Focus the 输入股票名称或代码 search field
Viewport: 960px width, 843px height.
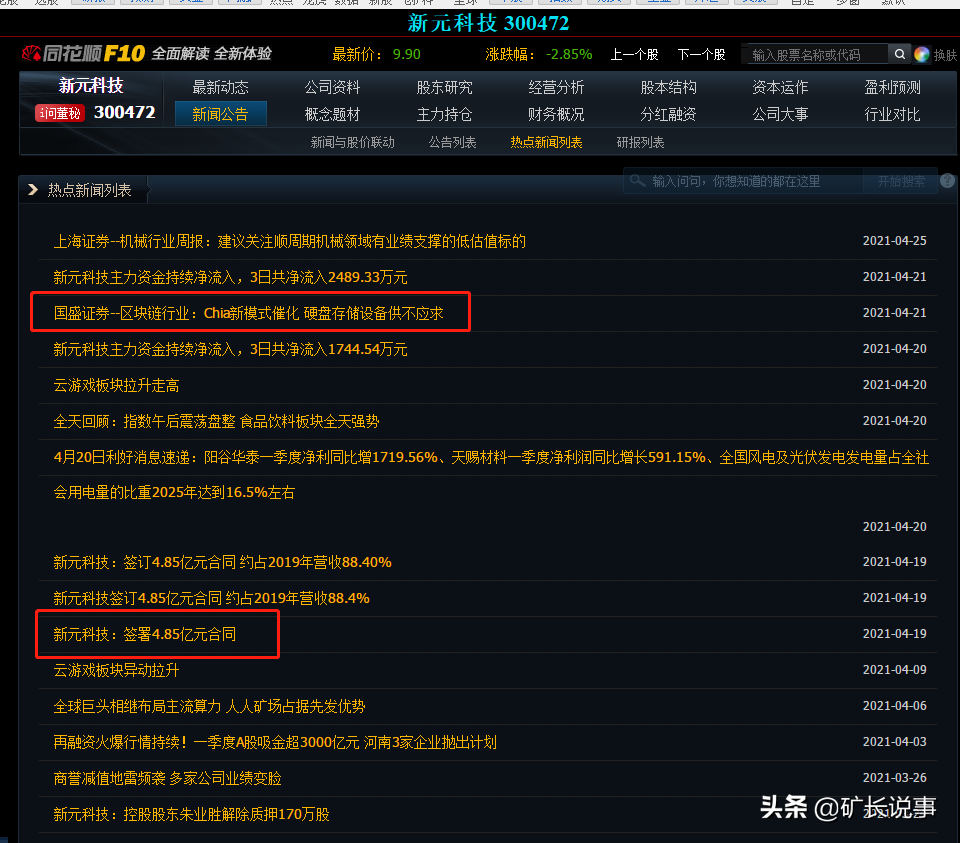[x=817, y=54]
